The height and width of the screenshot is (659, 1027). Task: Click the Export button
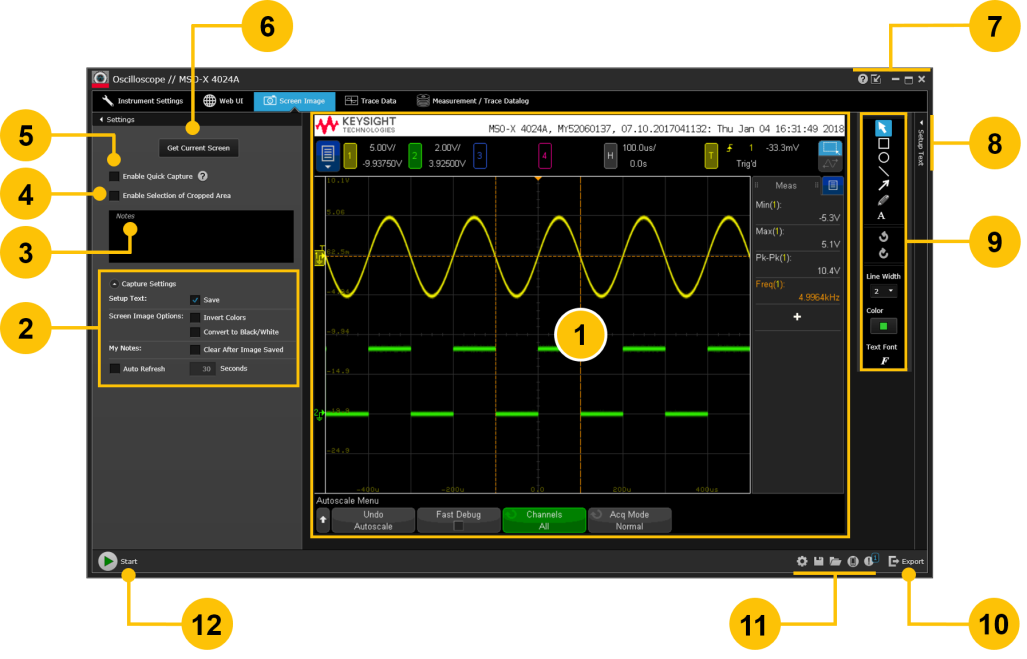click(907, 562)
